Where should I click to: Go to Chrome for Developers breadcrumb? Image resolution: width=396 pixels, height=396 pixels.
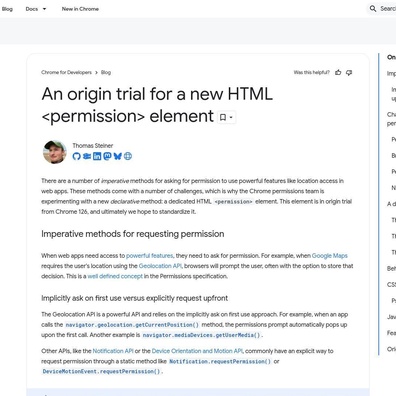66,72
